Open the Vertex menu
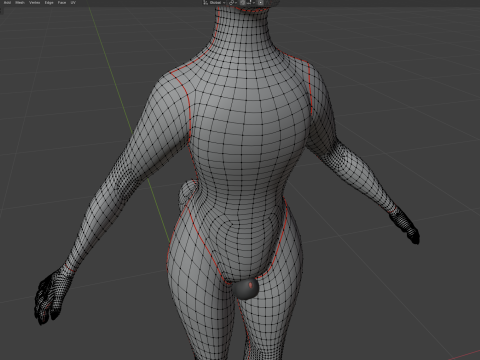Screen dimensions: 480x360 [34, 2]
